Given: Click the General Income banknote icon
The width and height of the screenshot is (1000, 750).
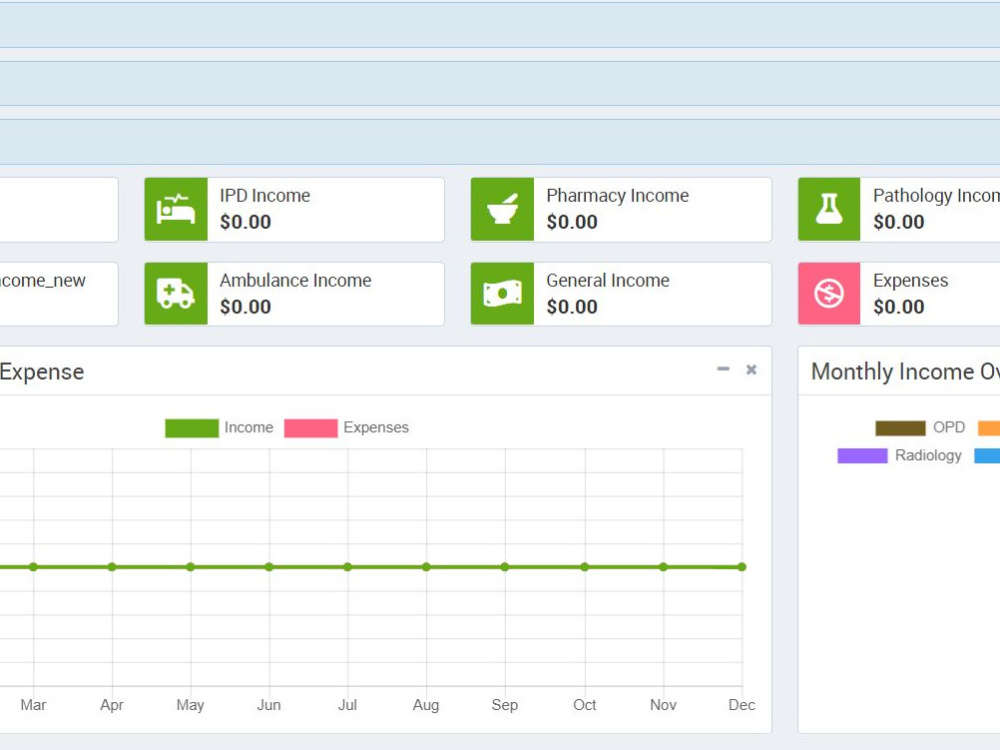Looking at the screenshot, I should pyautogui.click(x=502, y=294).
